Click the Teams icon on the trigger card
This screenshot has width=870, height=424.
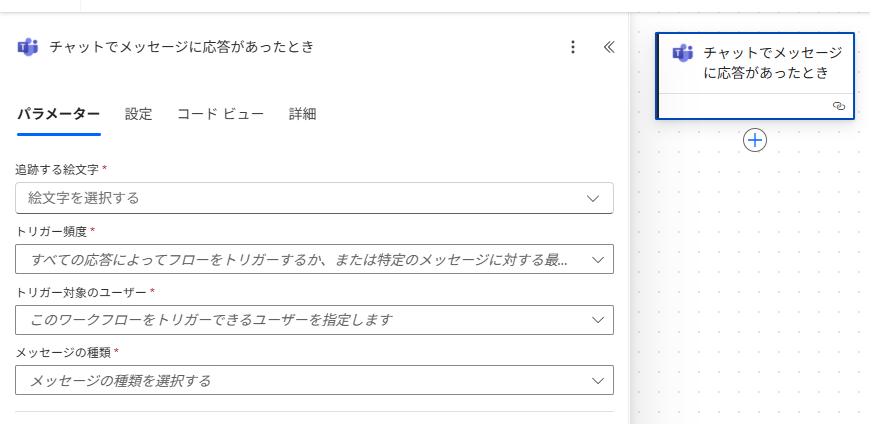tap(683, 53)
